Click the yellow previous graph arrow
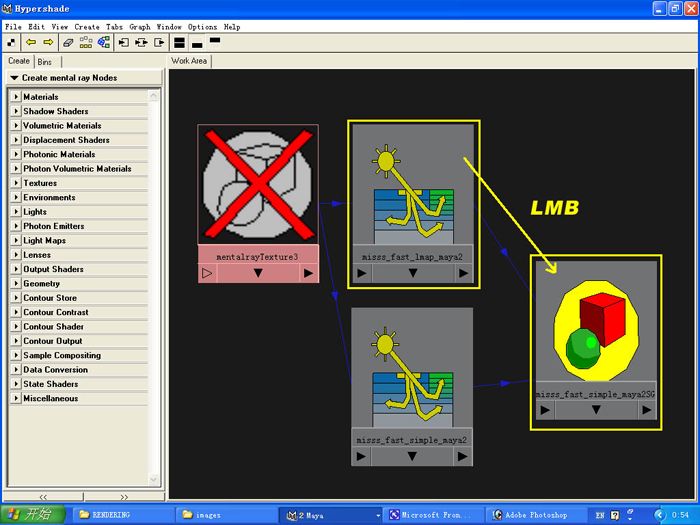 (31, 42)
